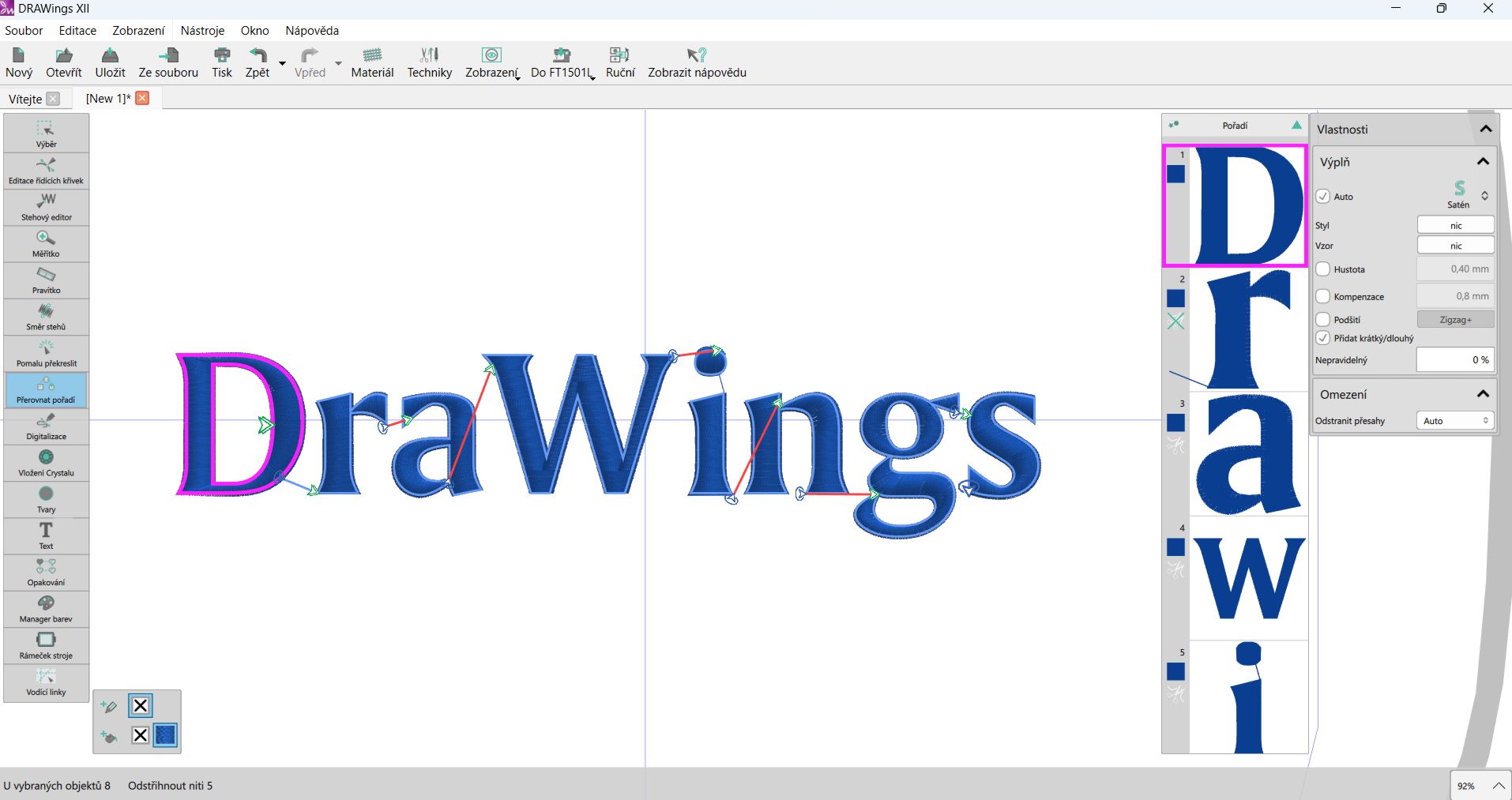Open the Nástroje menu
Screen dimensions: 1512x800
[202, 30]
